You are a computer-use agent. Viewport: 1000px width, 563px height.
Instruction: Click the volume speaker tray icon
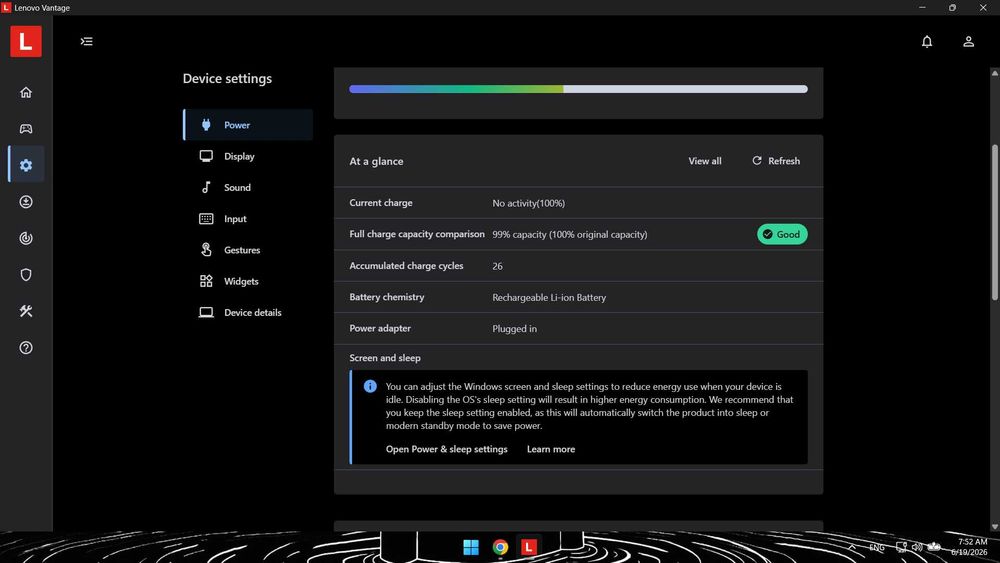pyautogui.click(x=917, y=547)
